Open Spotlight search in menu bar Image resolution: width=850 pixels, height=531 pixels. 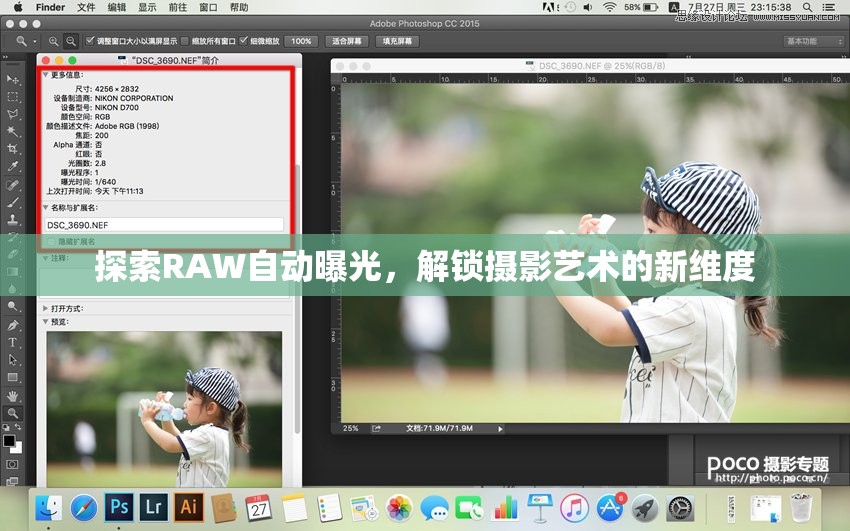point(807,7)
